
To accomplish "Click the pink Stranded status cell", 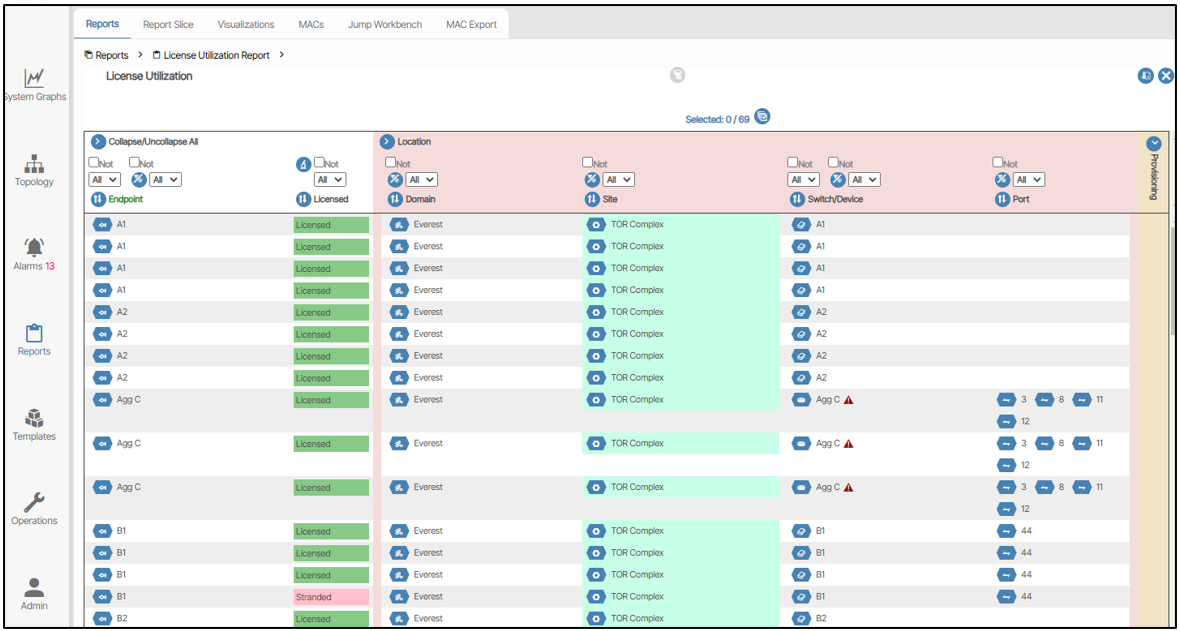I will pos(331,597).
